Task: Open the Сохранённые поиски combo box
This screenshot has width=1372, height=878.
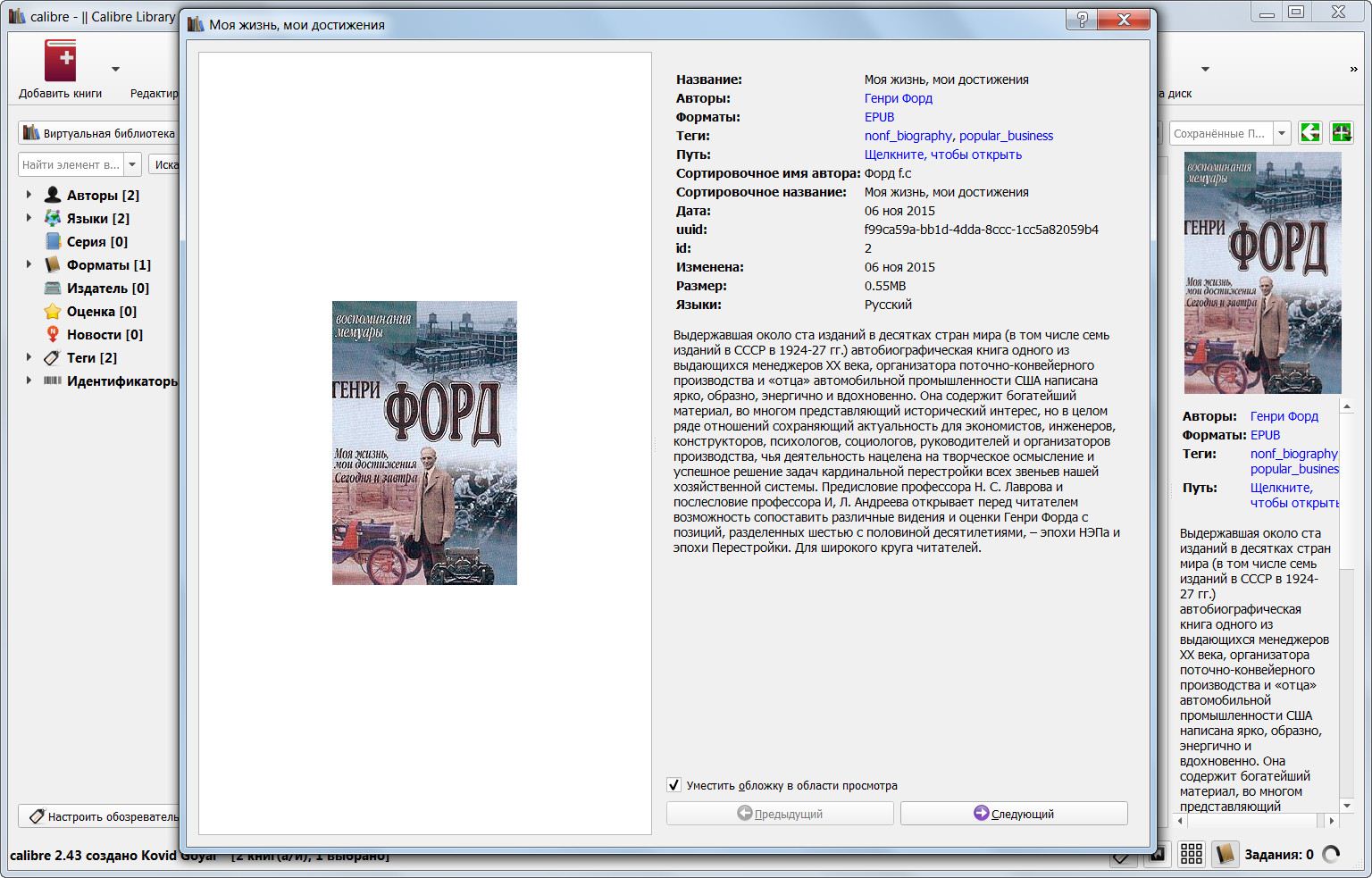Action: coord(1229,133)
